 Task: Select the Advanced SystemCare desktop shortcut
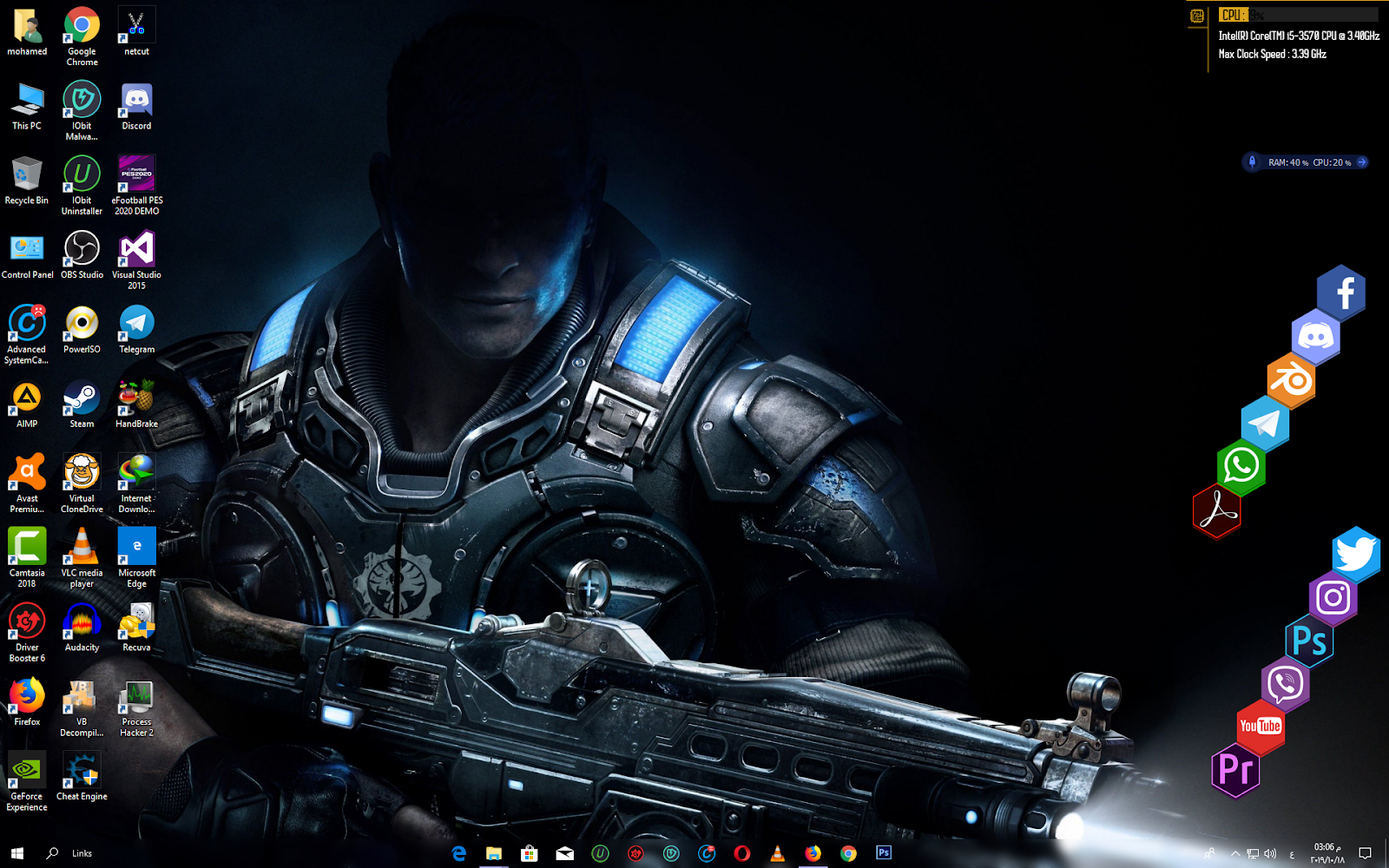[27, 336]
